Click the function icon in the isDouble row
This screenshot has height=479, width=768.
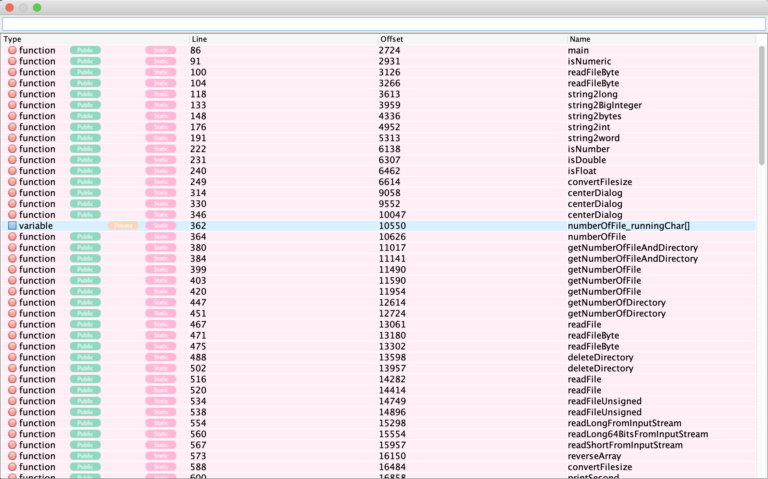tap(12, 160)
